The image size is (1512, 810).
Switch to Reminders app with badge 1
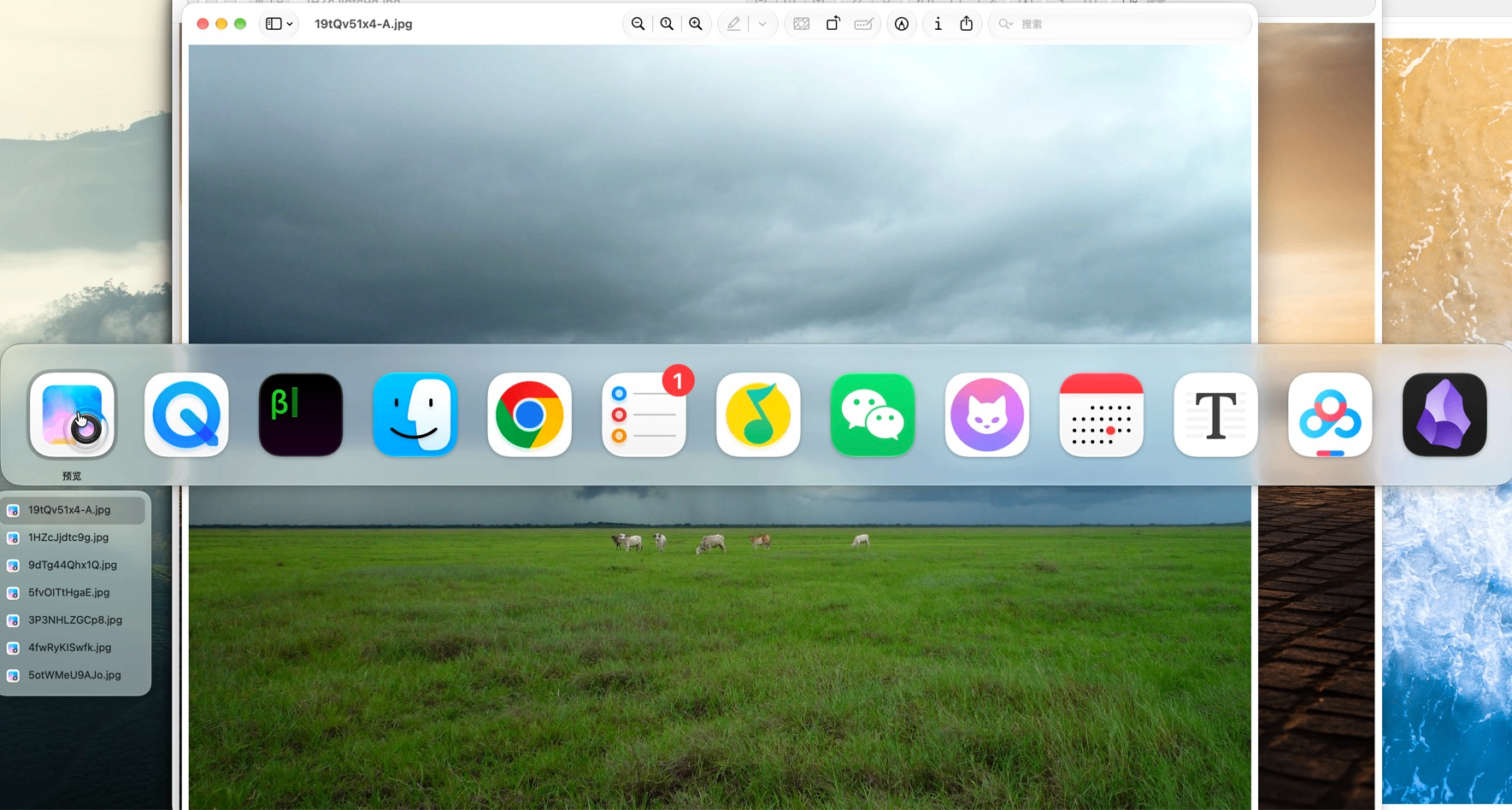click(644, 414)
